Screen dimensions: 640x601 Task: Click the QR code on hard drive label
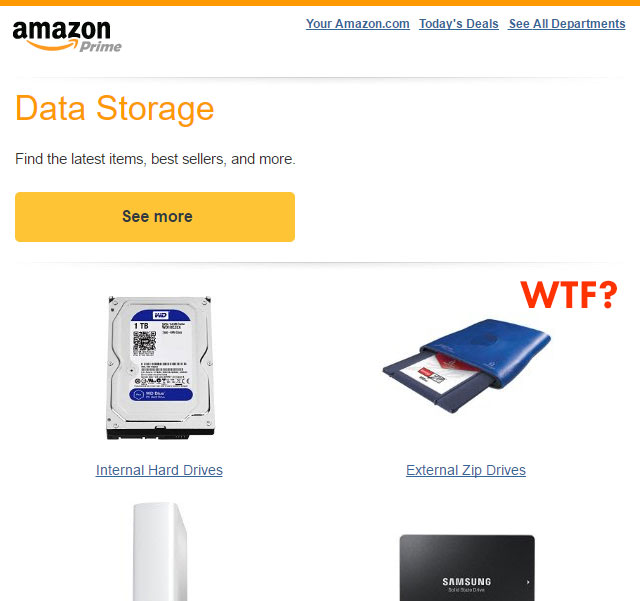(144, 341)
